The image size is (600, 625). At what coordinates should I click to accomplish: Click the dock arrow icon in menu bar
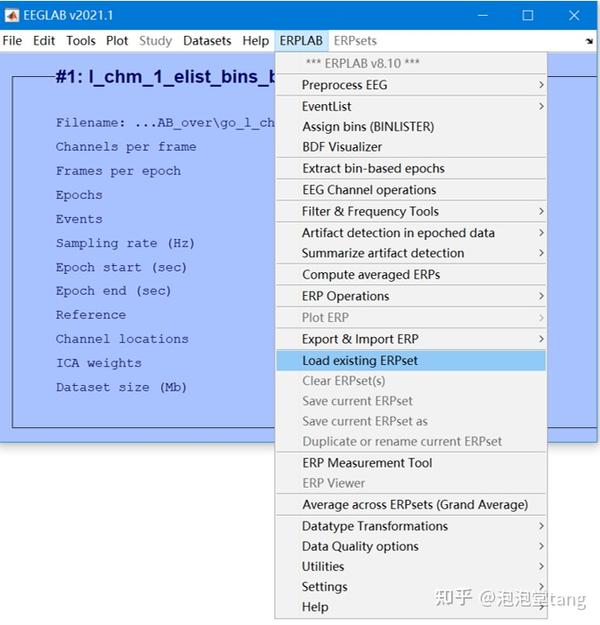pos(589,41)
